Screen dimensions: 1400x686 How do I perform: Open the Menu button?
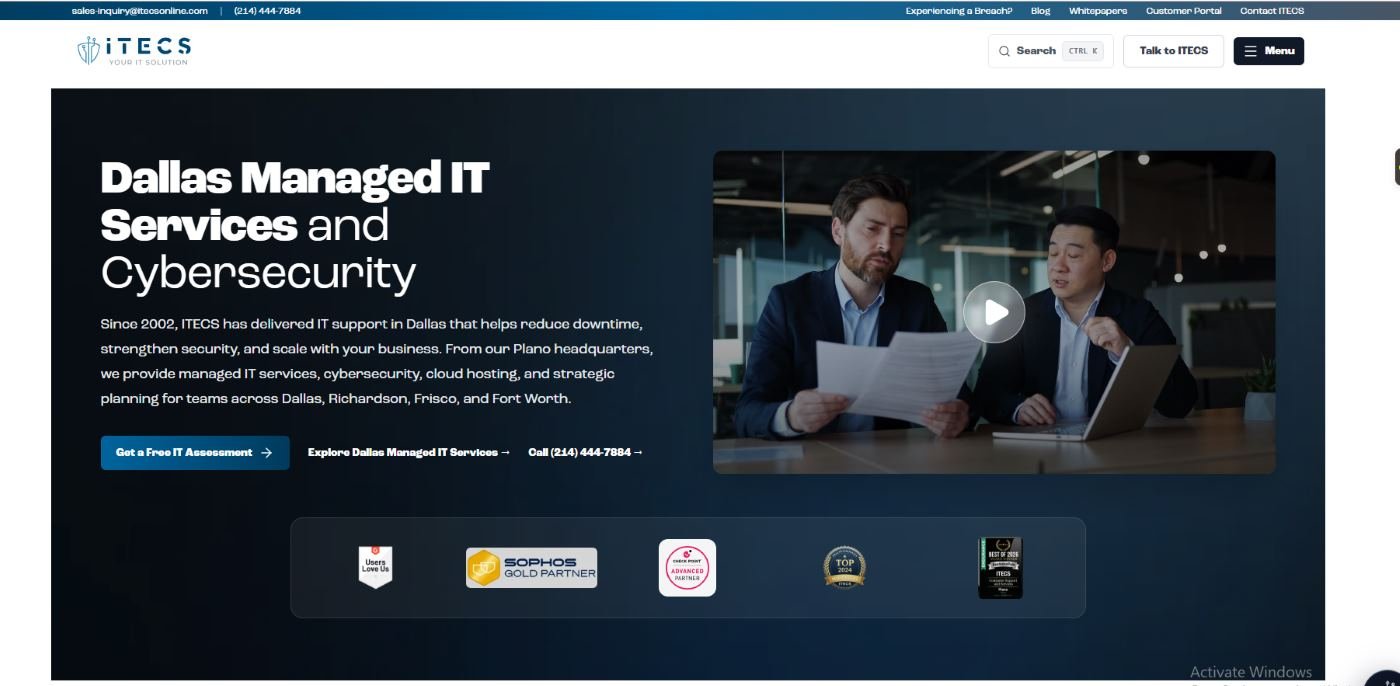click(1268, 51)
